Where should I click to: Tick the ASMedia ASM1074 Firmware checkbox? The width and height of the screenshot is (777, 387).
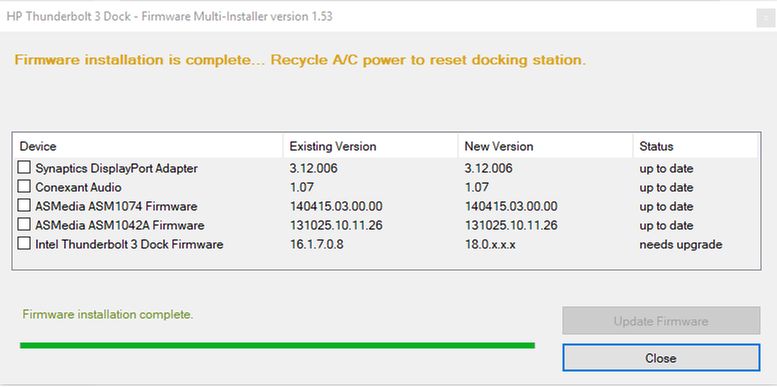pos(24,206)
